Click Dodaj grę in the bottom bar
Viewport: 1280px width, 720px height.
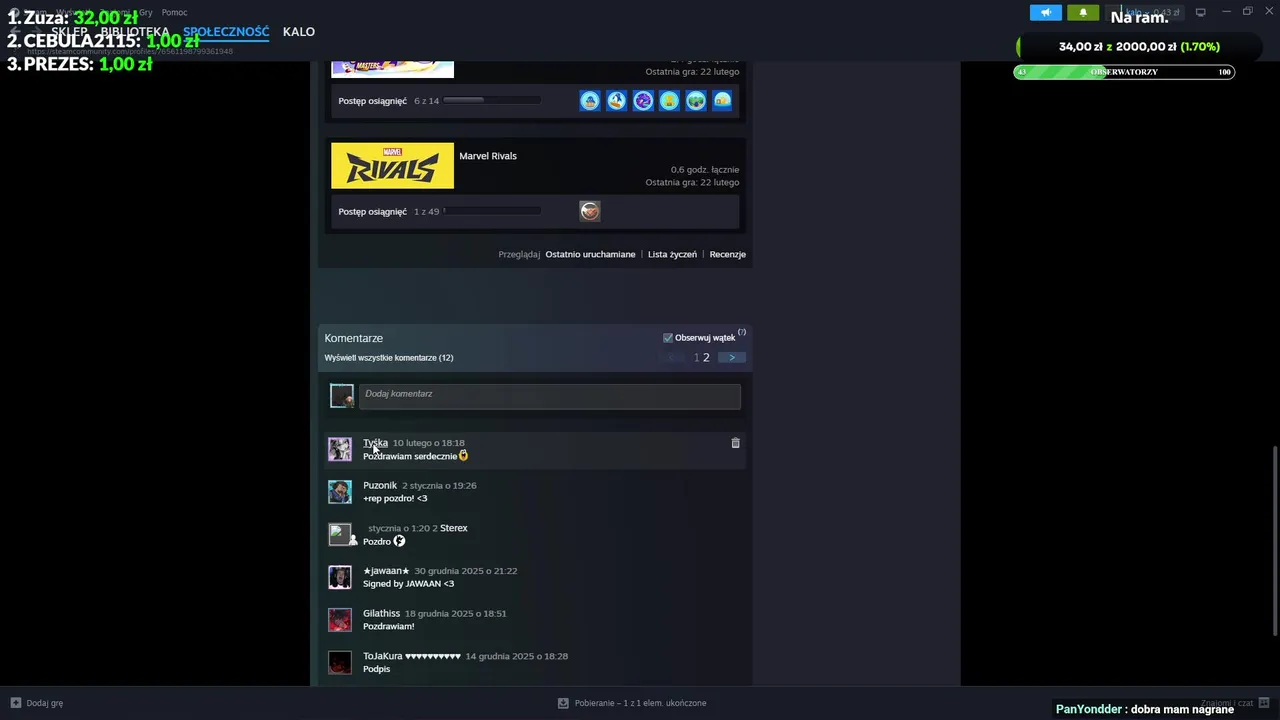[44, 703]
